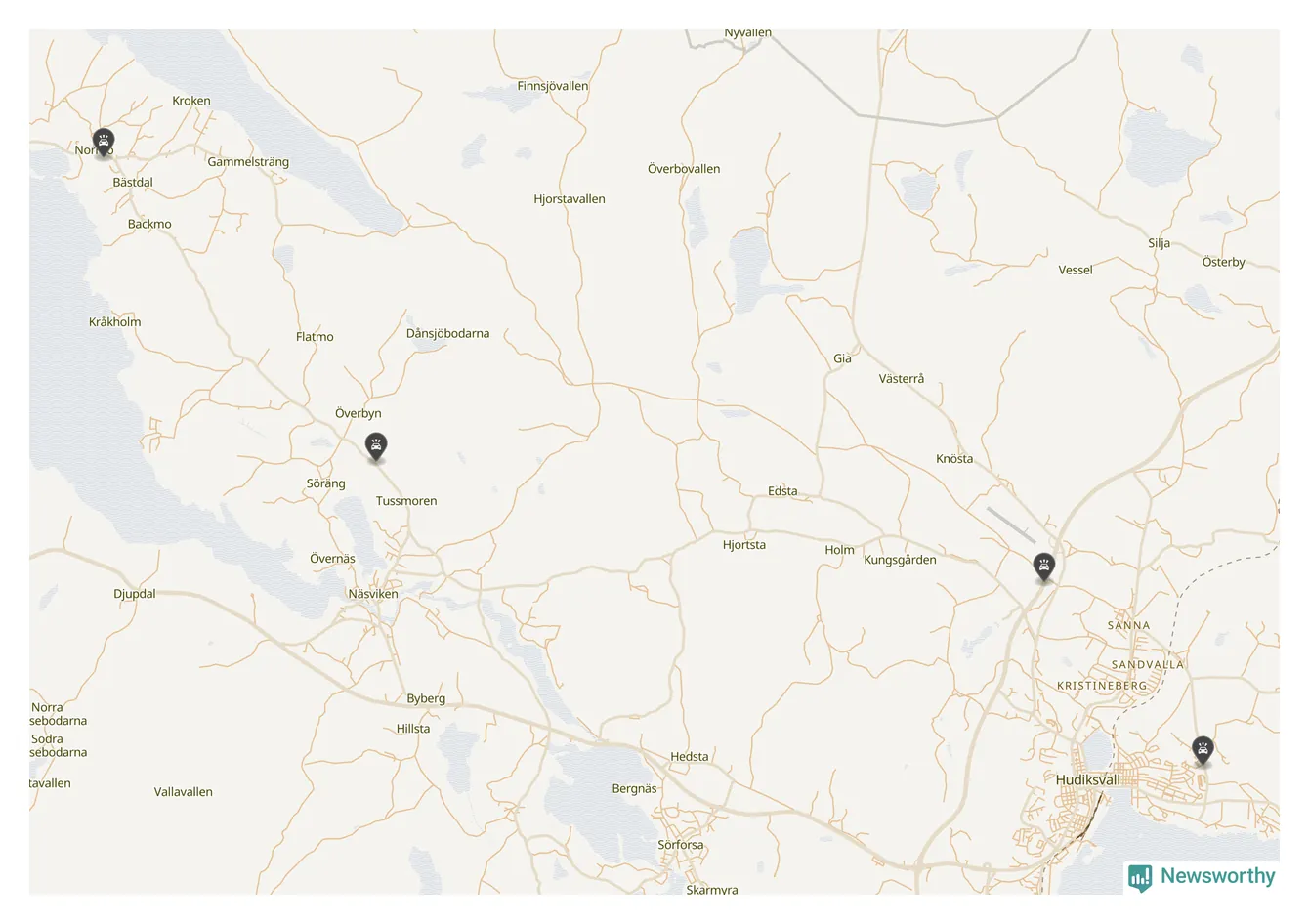
Task: Click the Bergnäs place label
Action: click(635, 789)
